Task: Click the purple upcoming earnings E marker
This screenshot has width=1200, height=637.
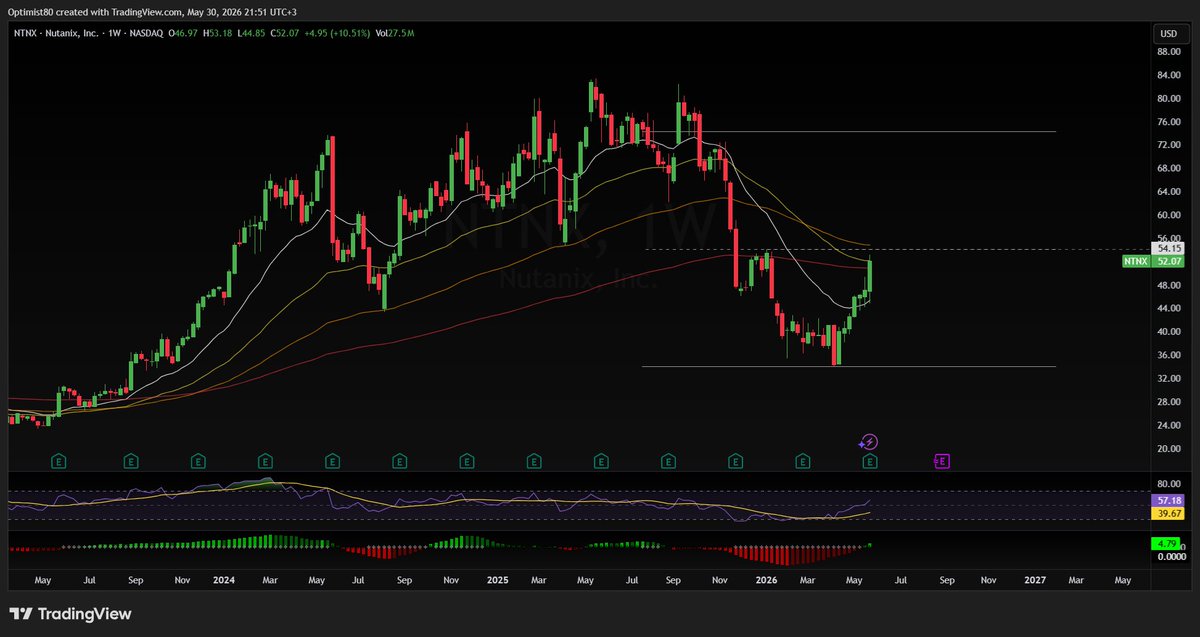Action: (x=941, y=461)
